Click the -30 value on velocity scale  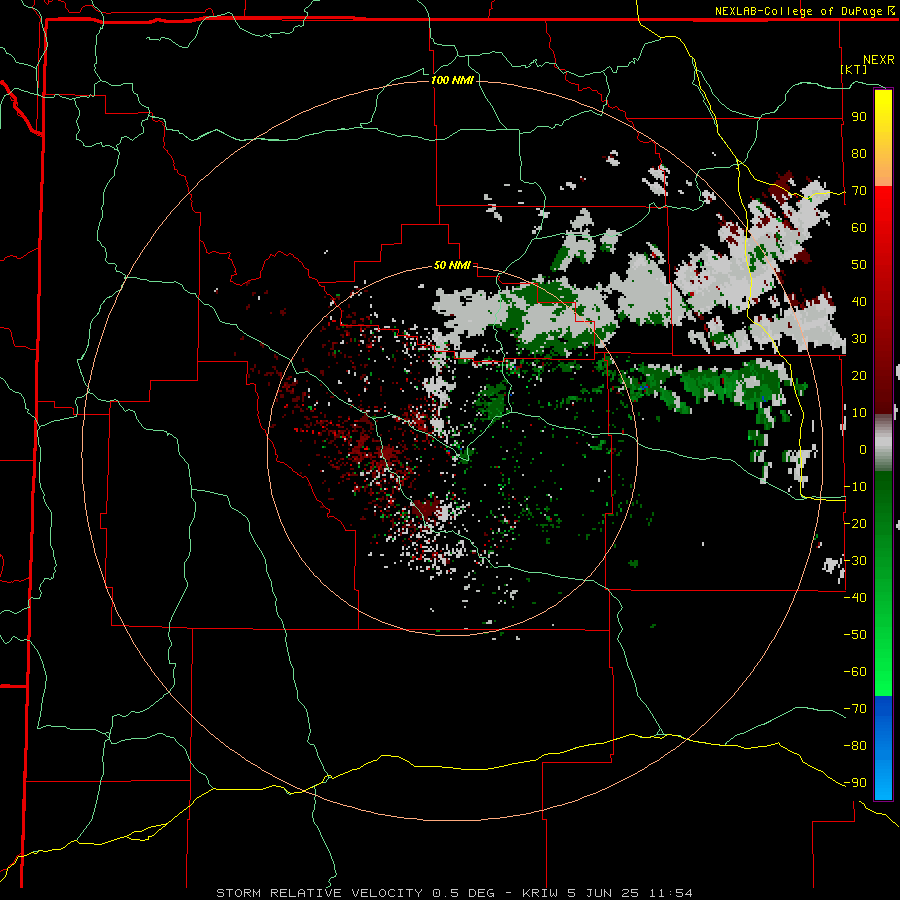855,561
